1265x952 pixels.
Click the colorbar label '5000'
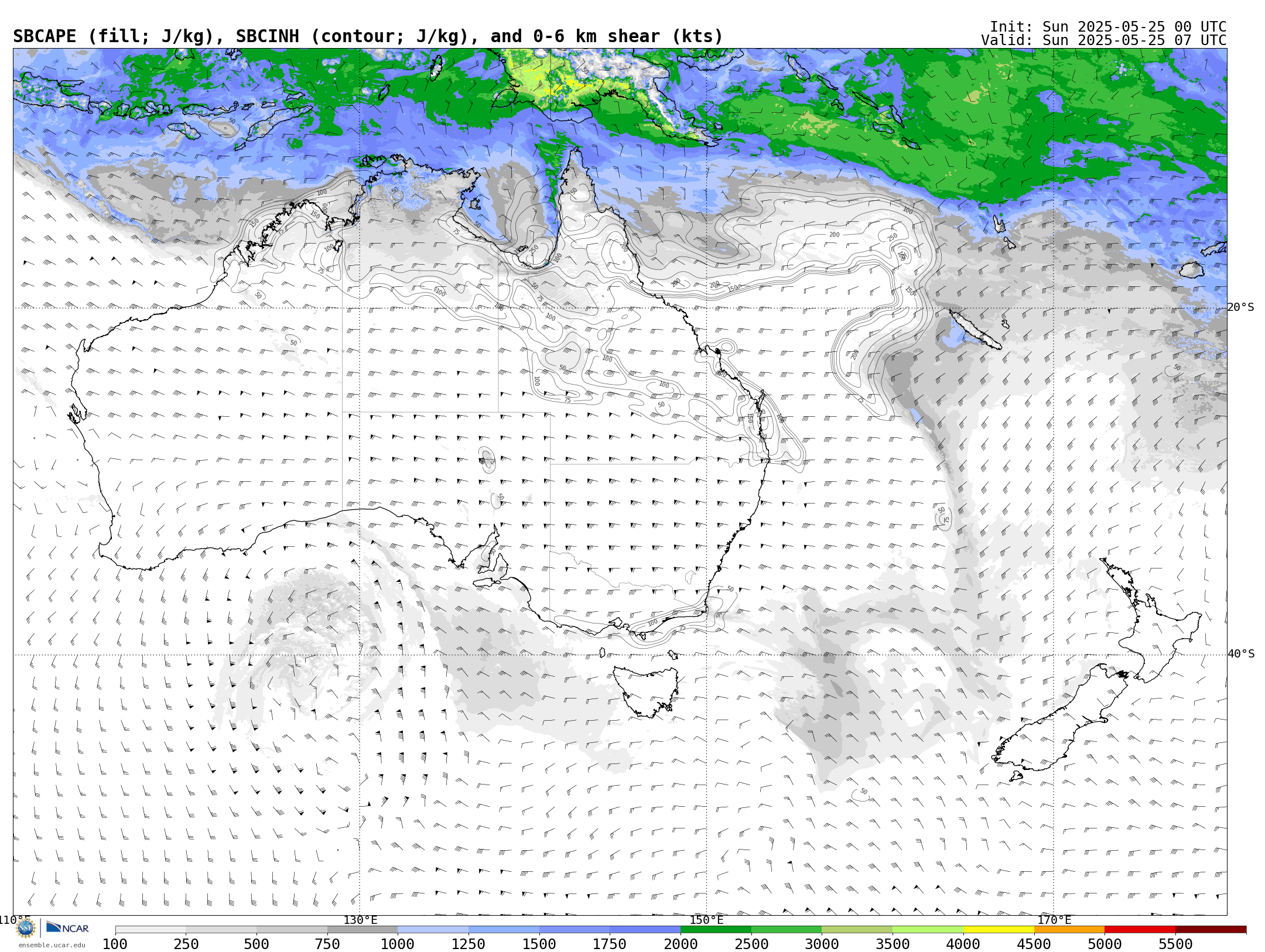[x=1105, y=944]
